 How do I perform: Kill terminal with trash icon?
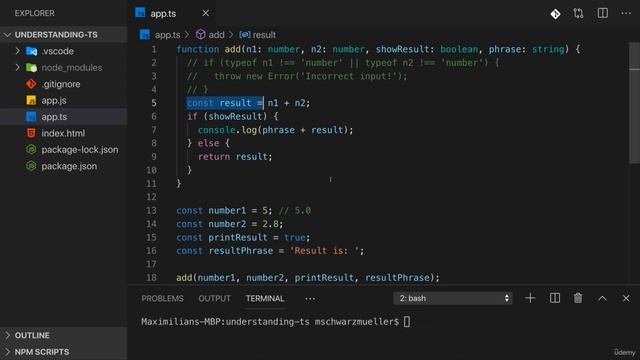(x=578, y=298)
